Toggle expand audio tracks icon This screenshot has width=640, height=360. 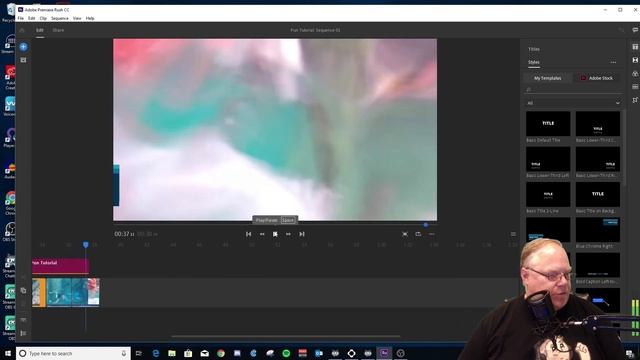point(23,320)
